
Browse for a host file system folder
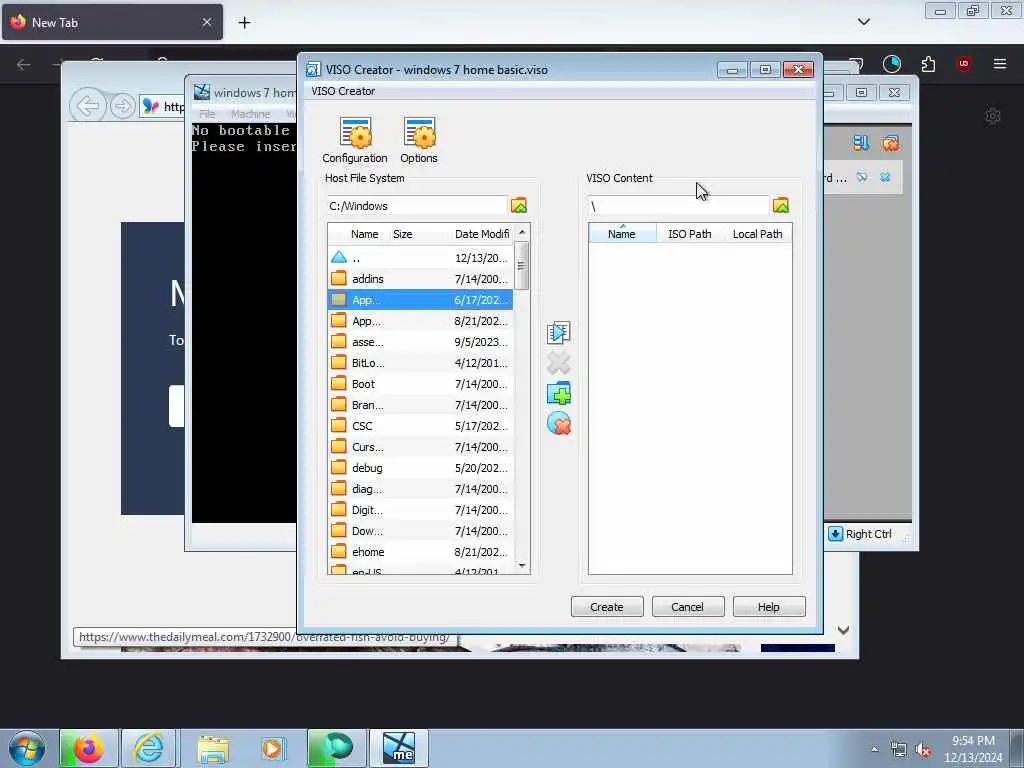point(519,206)
